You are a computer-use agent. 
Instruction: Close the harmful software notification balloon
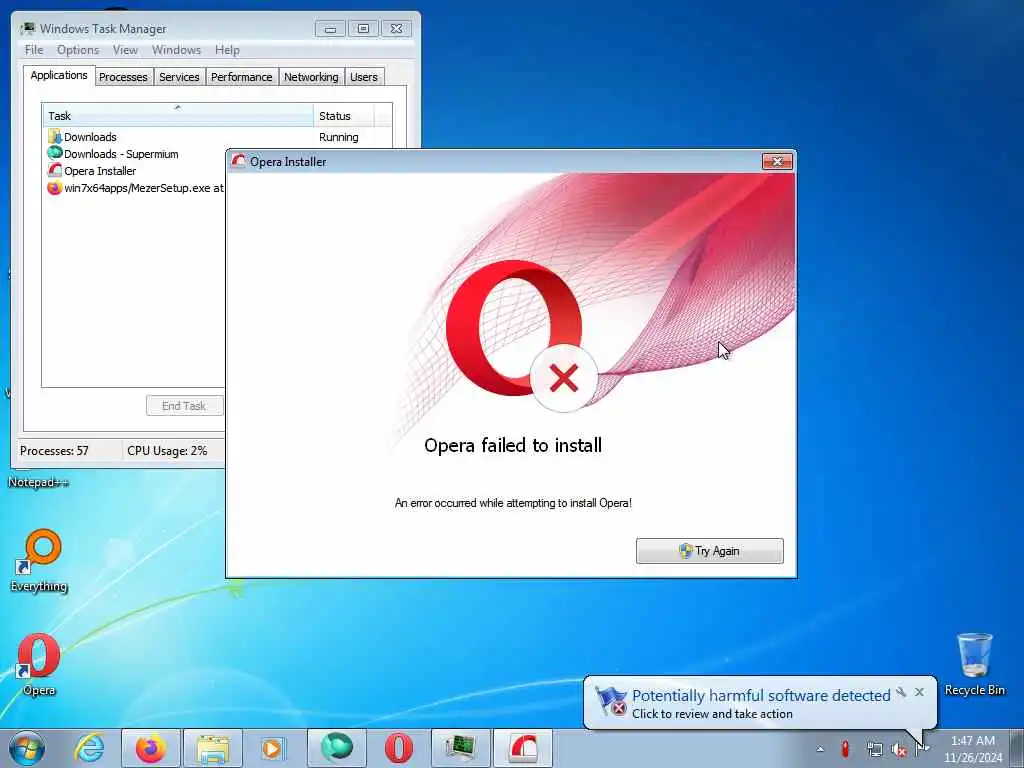(920, 692)
